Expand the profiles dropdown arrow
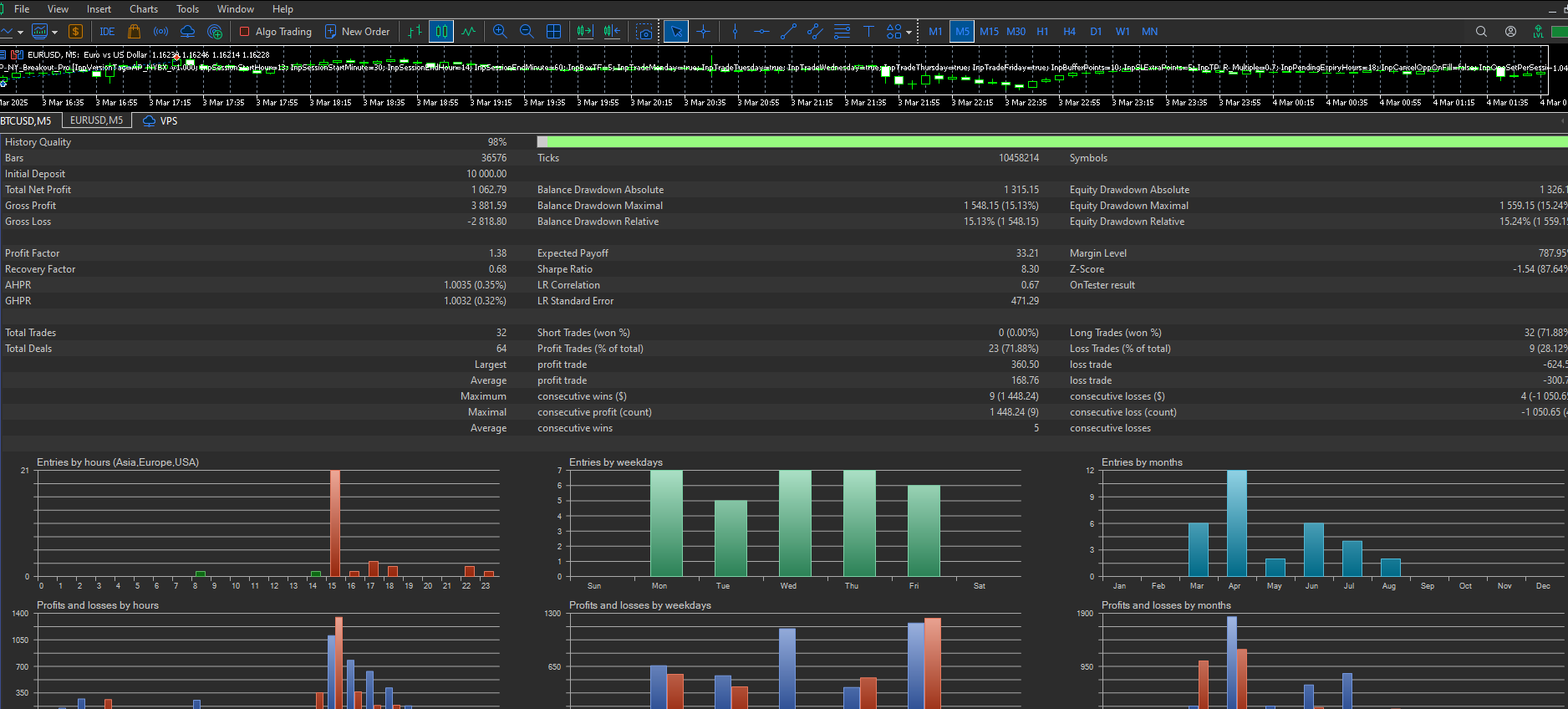The width and height of the screenshot is (1568, 709). pyautogui.click(x=55, y=32)
